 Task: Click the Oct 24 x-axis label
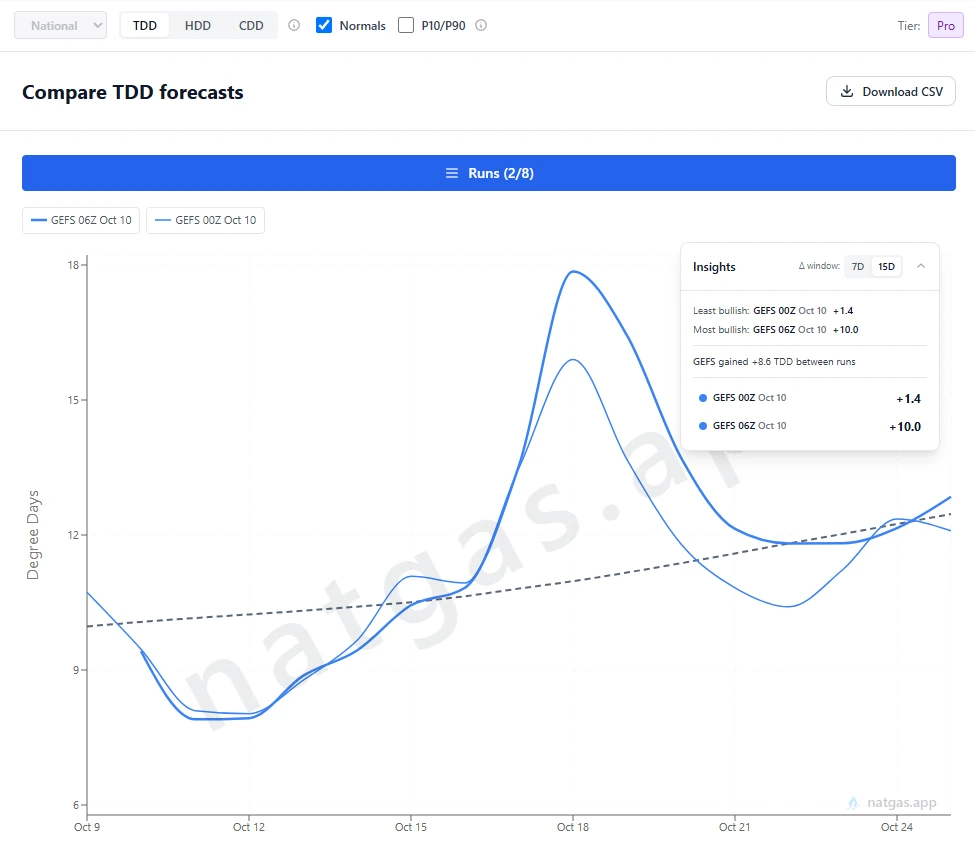(x=897, y=827)
